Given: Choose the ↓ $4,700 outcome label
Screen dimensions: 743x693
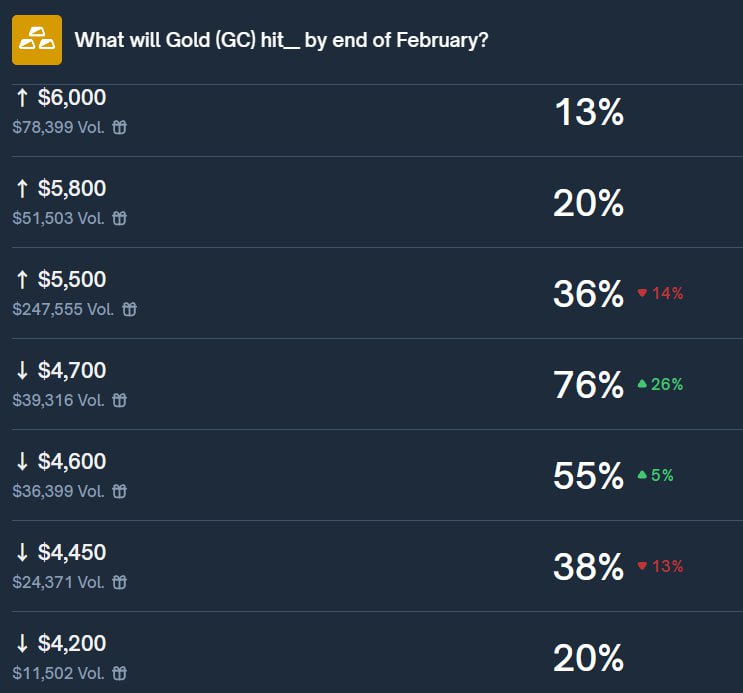Looking at the screenshot, I should pos(61,370).
